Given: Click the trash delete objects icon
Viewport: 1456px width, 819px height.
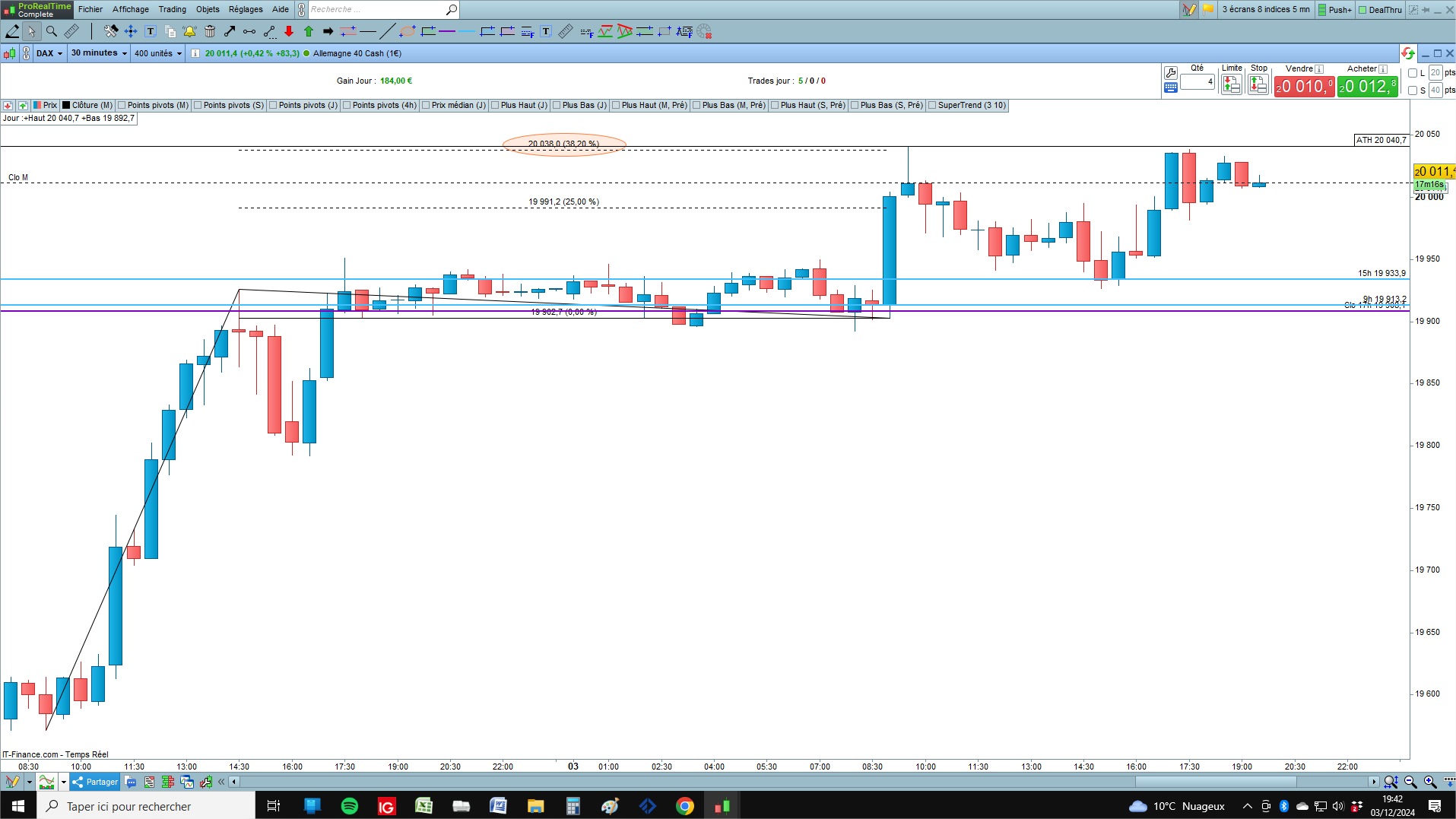Looking at the screenshot, I should tap(210, 31).
